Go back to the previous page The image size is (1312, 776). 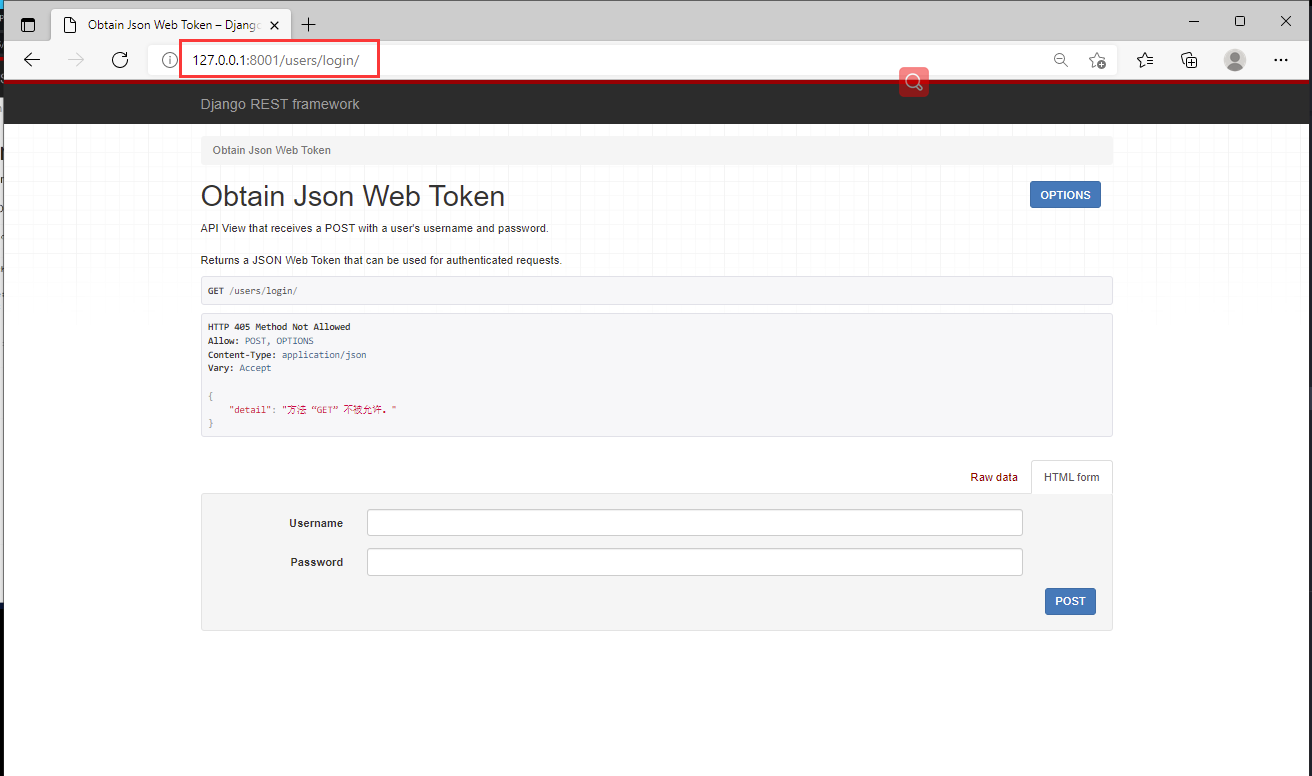[32, 60]
